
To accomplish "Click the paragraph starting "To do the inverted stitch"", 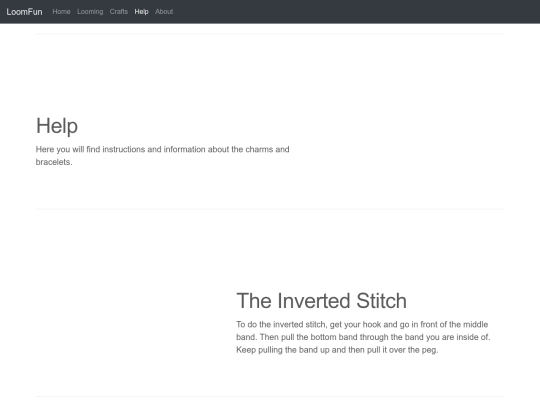I will pyautogui.click(x=363, y=337).
